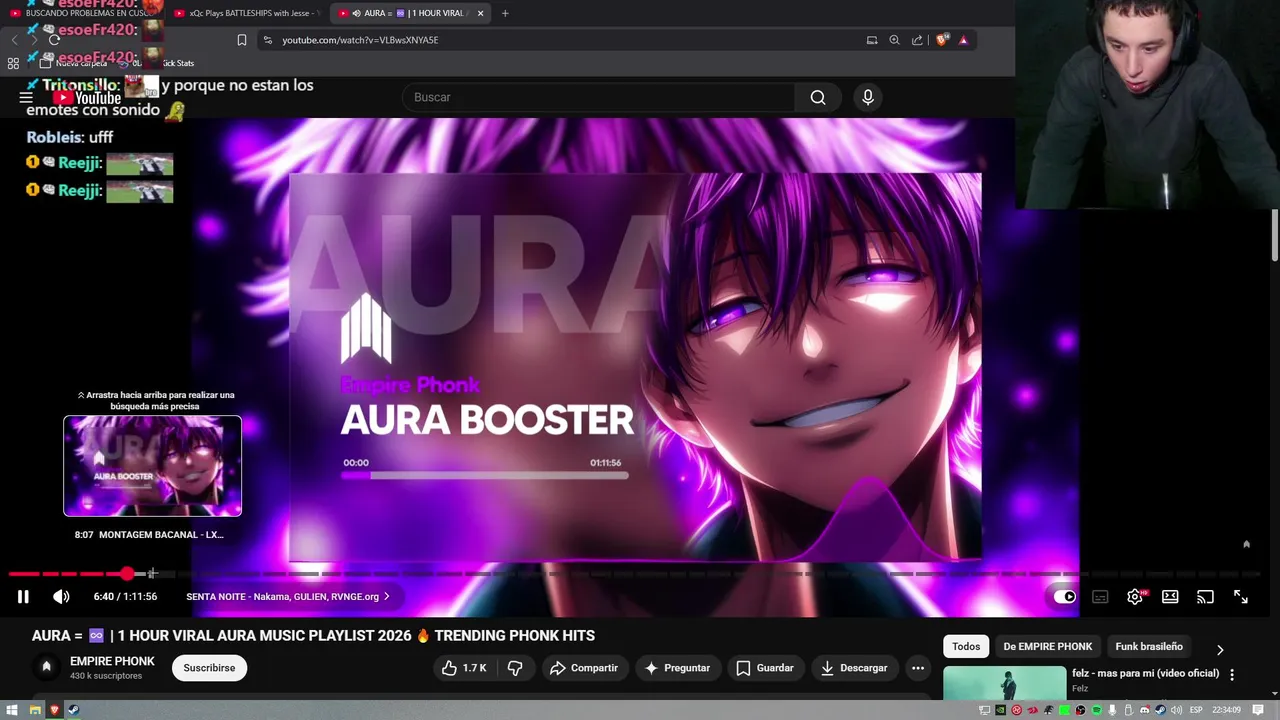Image resolution: width=1280 pixels, height=720 pixels.
Task: Open the Windows Start menu
Action: [12, 710]
